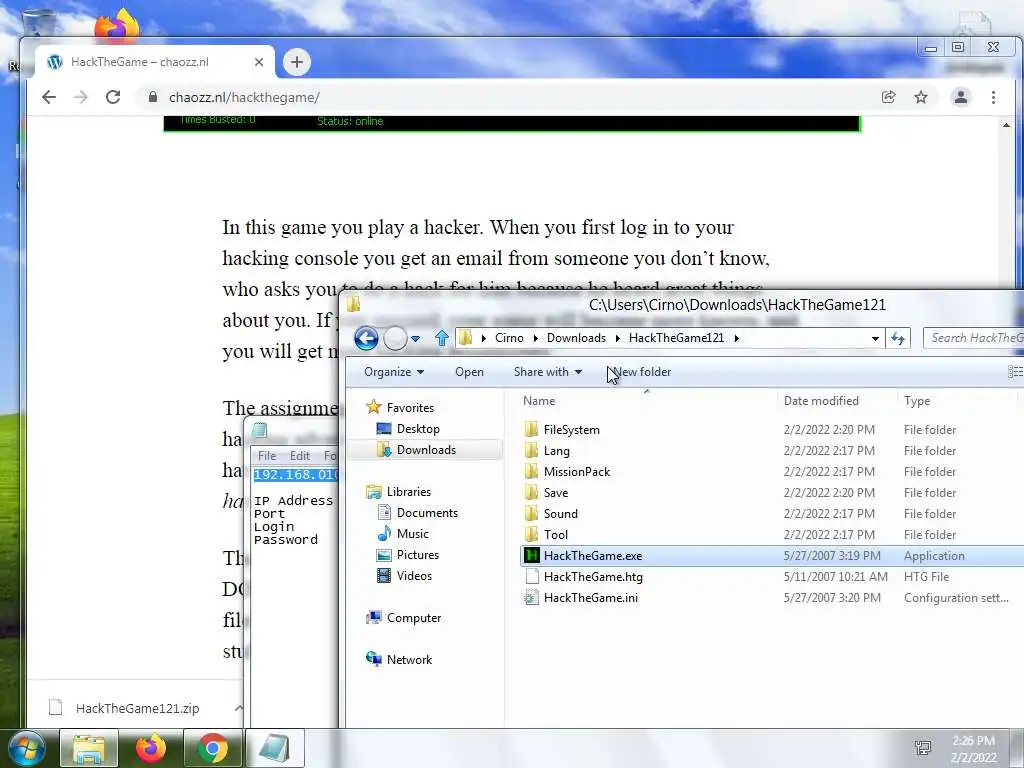Viewport: 1024px width, 768px height.
Task: Open the Chrome share page icon
Action: coord(888,97)
